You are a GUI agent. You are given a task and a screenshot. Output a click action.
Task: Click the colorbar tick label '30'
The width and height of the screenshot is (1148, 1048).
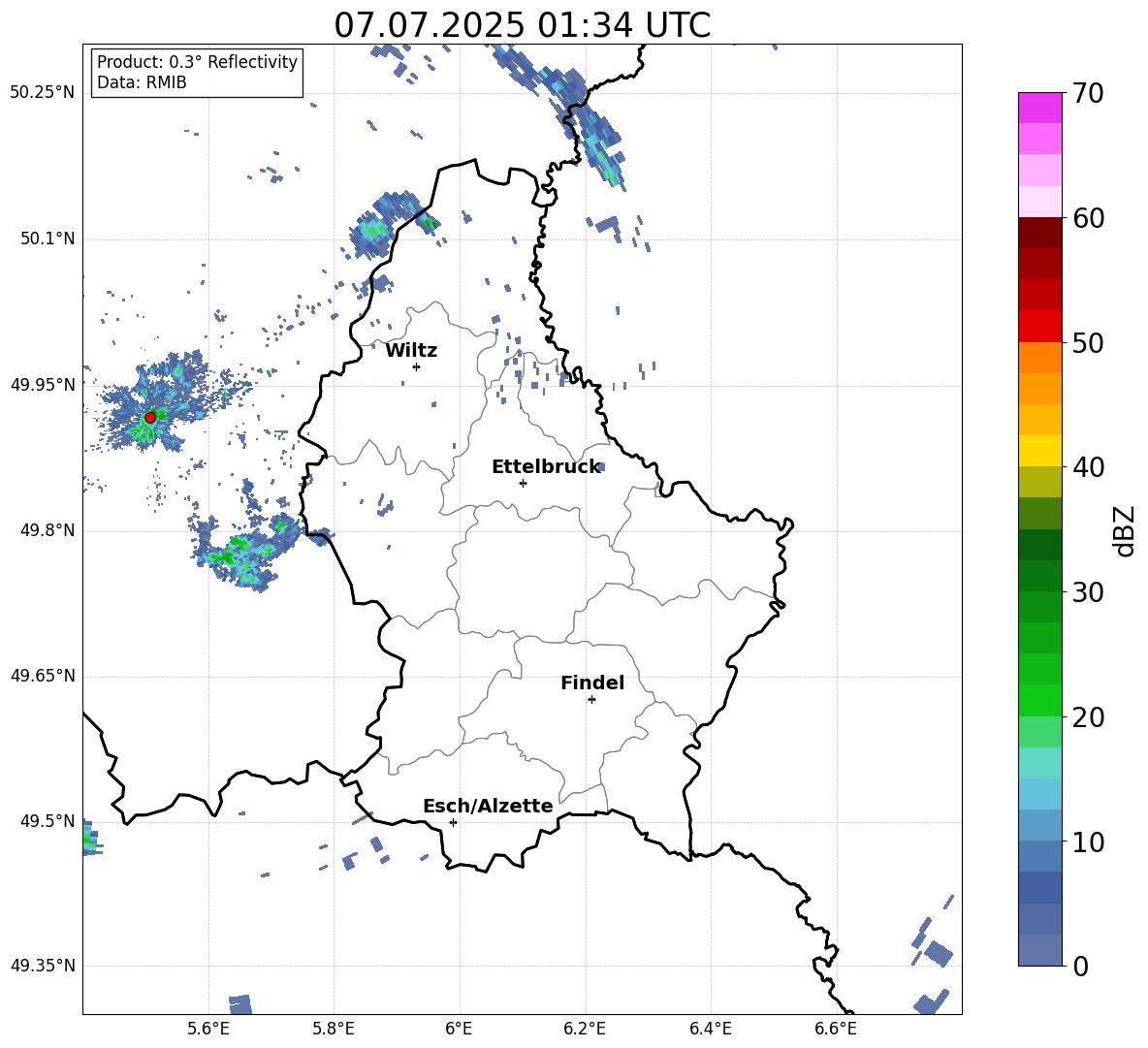click(1088, 592)
